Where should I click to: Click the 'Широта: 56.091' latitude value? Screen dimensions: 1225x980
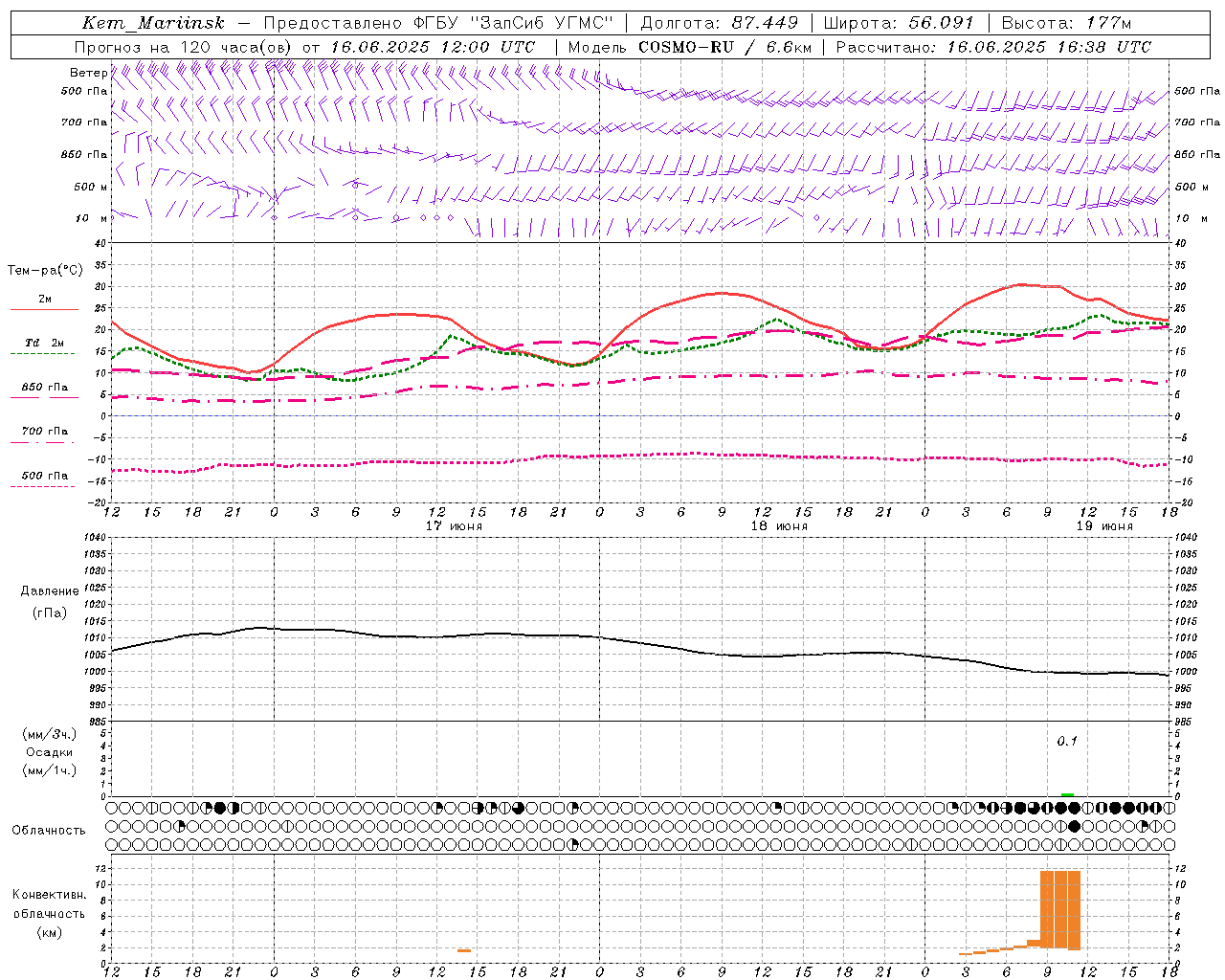899,23
